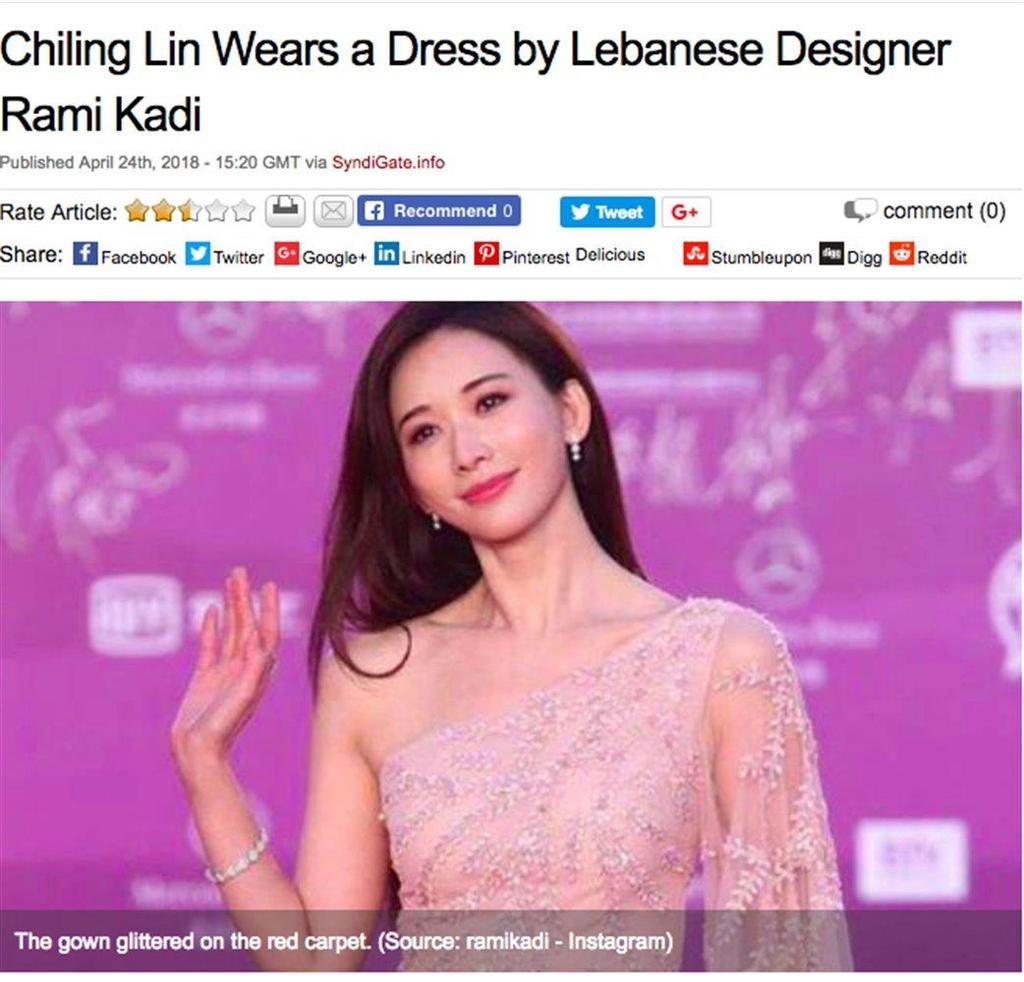This screenshot has width=1024, height=982.
Task: Give article a three-star rating
Action: (190, 211)
